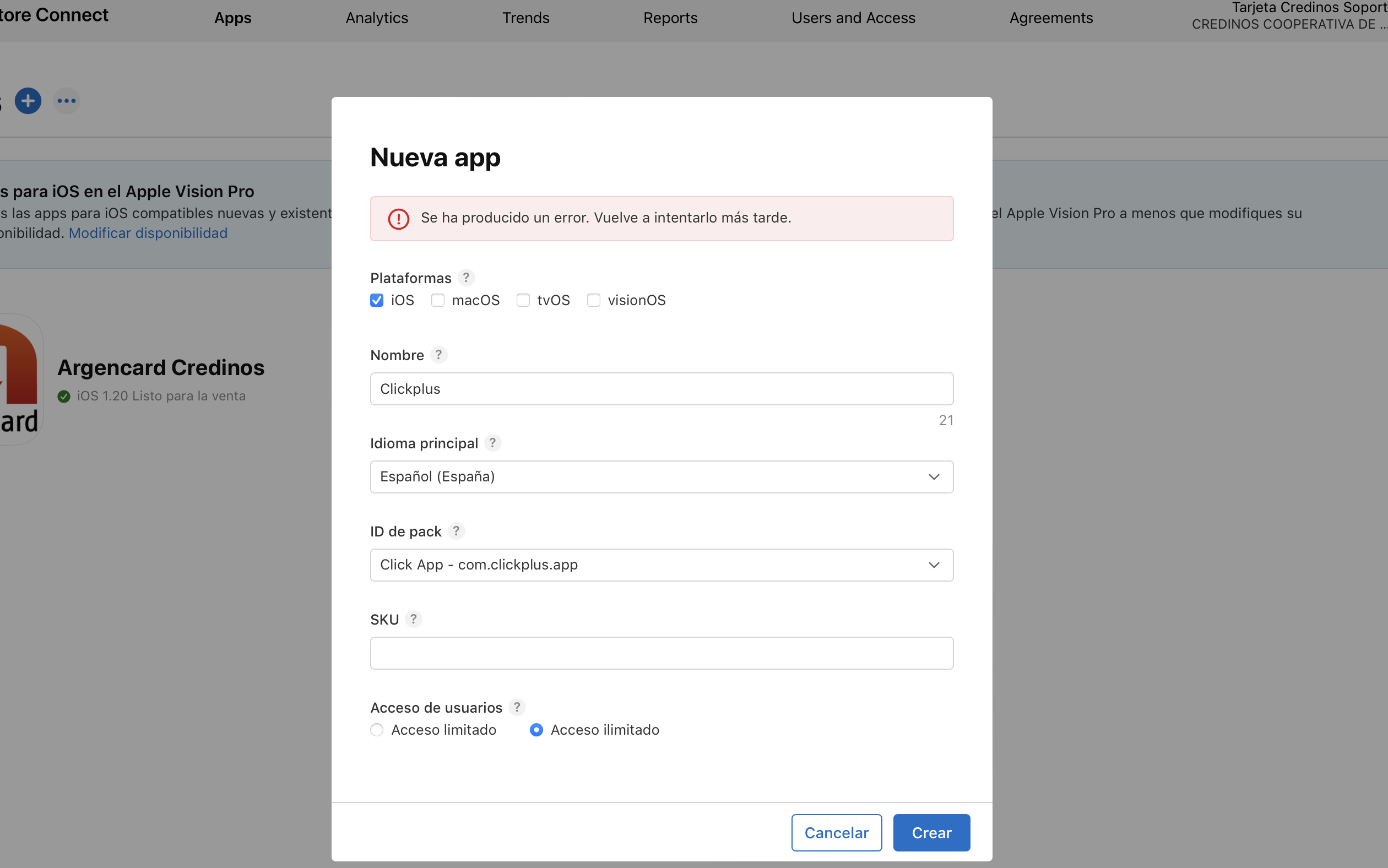Click the add new app plus icon
Viewport: 1388px width, 868px height.
point(28,100)
